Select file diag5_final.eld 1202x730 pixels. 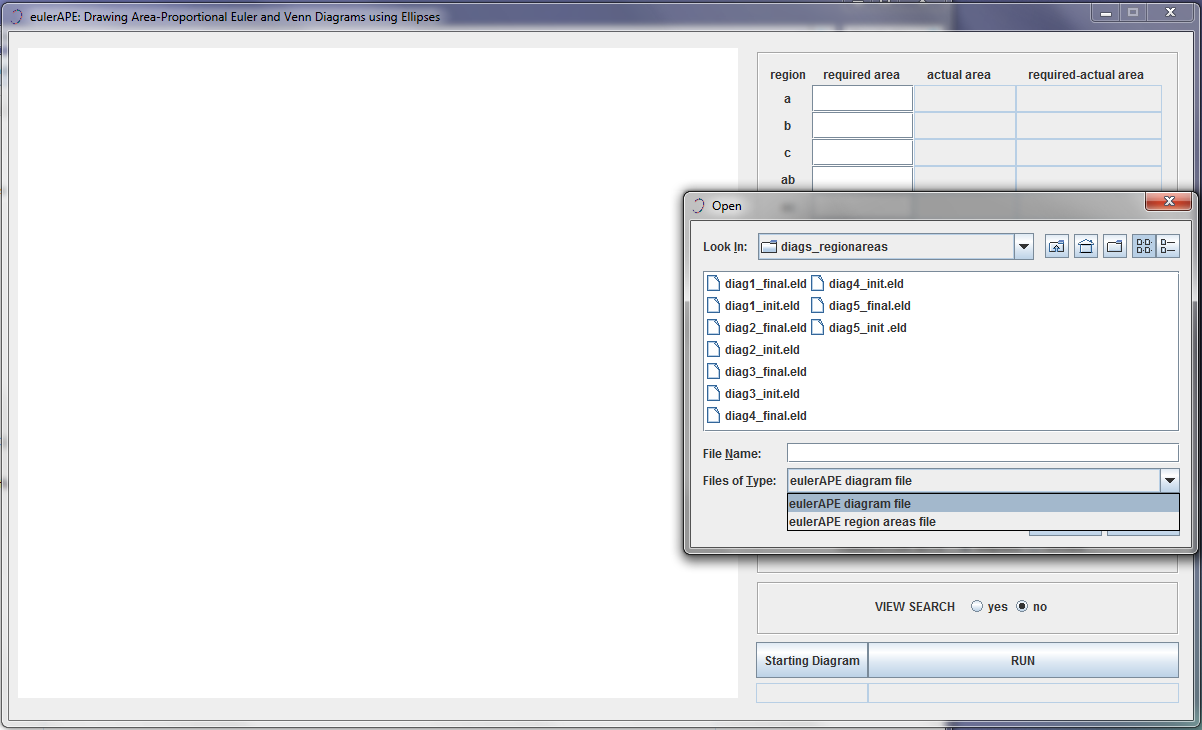point(861,306)
